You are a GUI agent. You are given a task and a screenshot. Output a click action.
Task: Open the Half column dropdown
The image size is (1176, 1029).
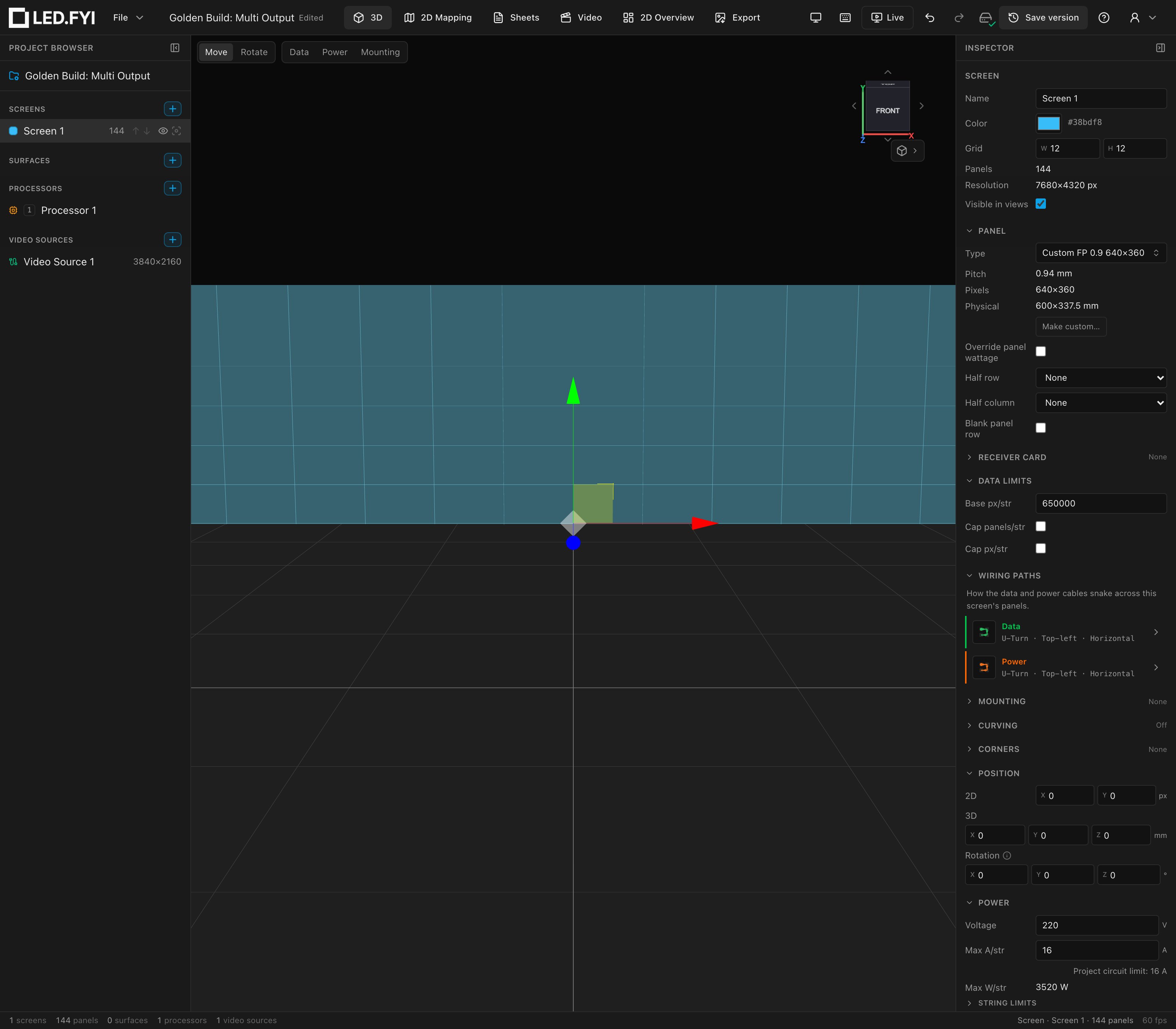coord(1101,402)
